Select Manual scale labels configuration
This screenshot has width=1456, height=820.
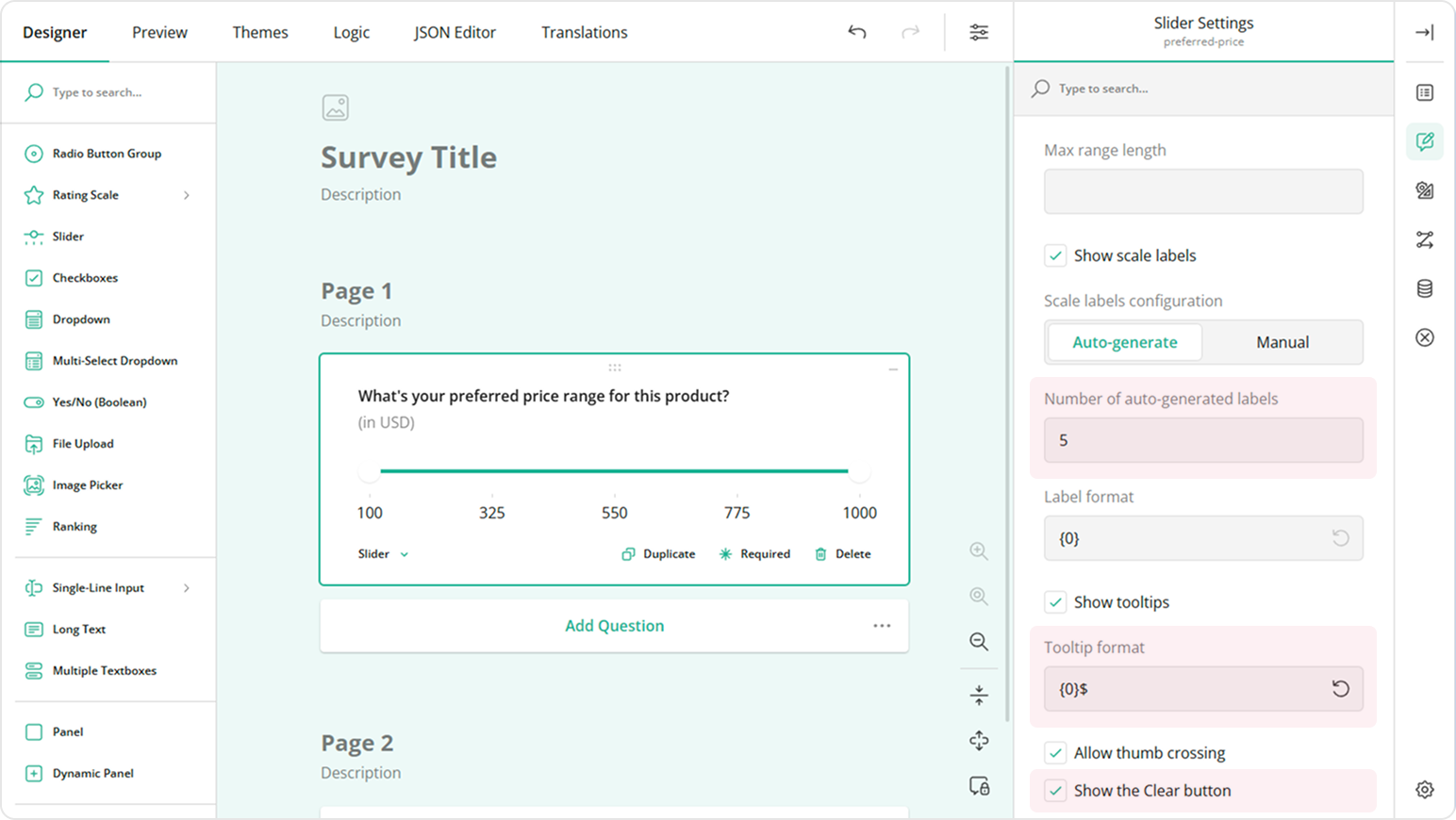click(1282, 342)
